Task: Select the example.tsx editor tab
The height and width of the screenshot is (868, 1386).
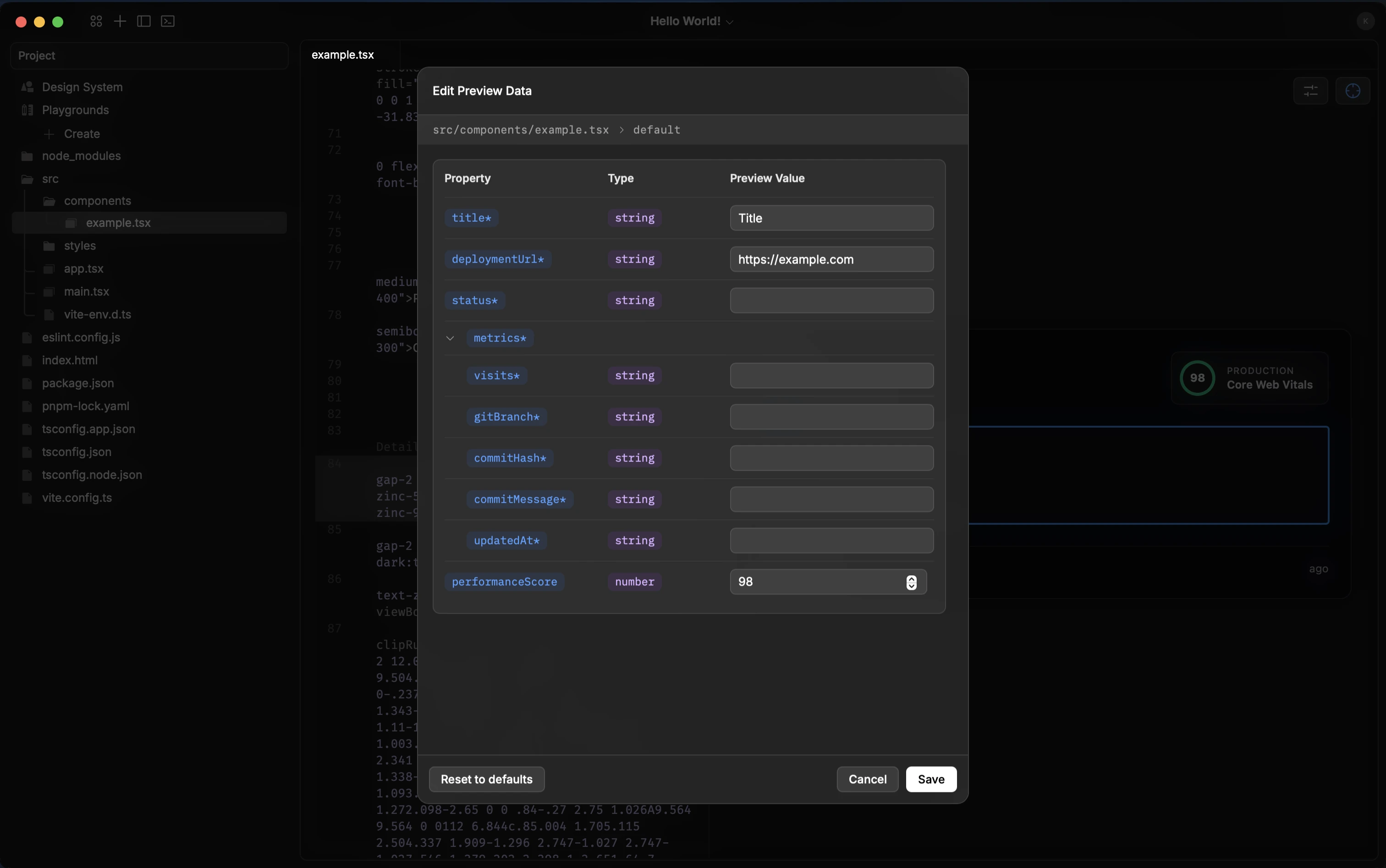Action: coord(343,55)
